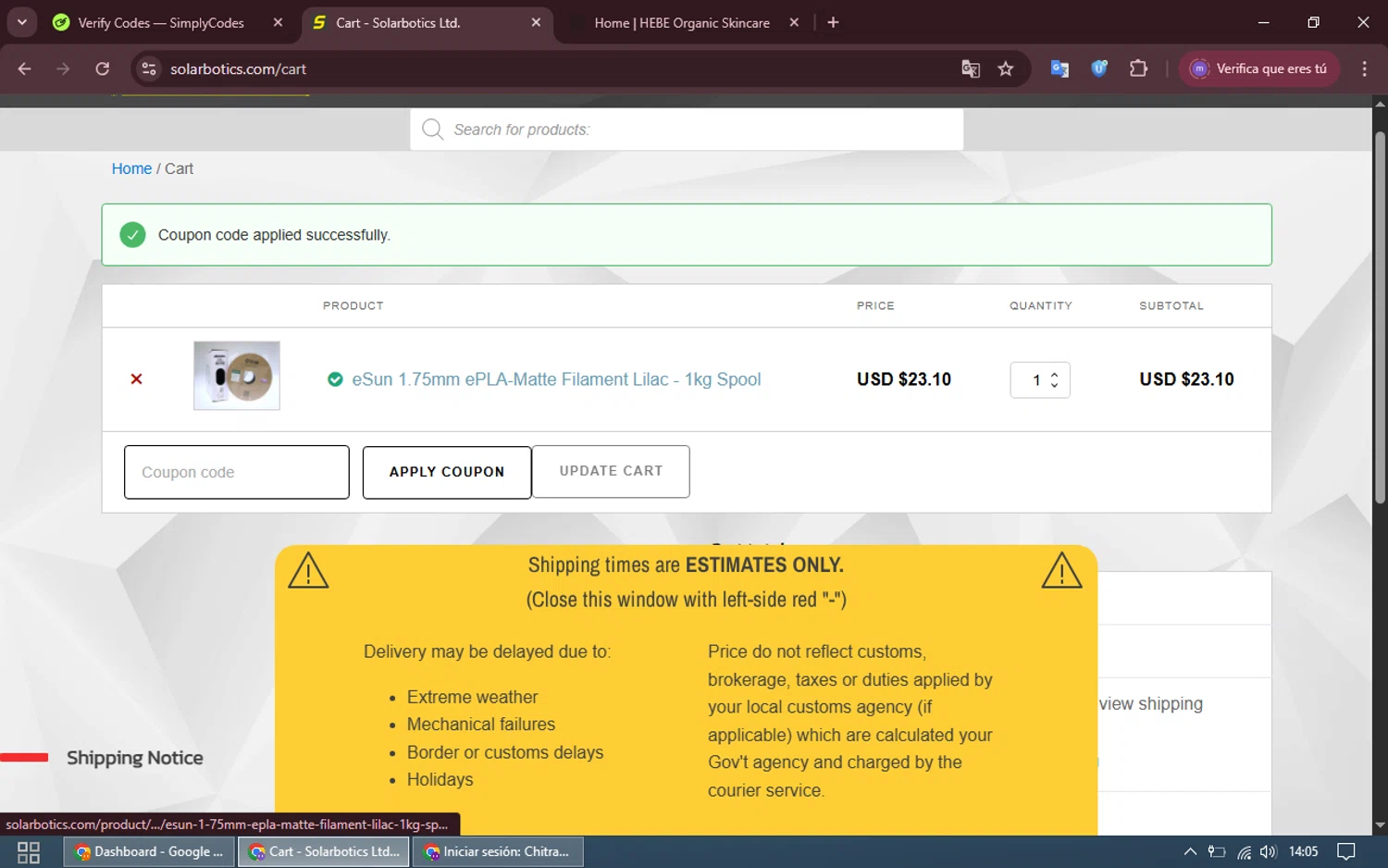The width and height of the screenshot is (1388, 868).
Task: Close shipping notice with red minus bar
Action: [x=24, y=757]
